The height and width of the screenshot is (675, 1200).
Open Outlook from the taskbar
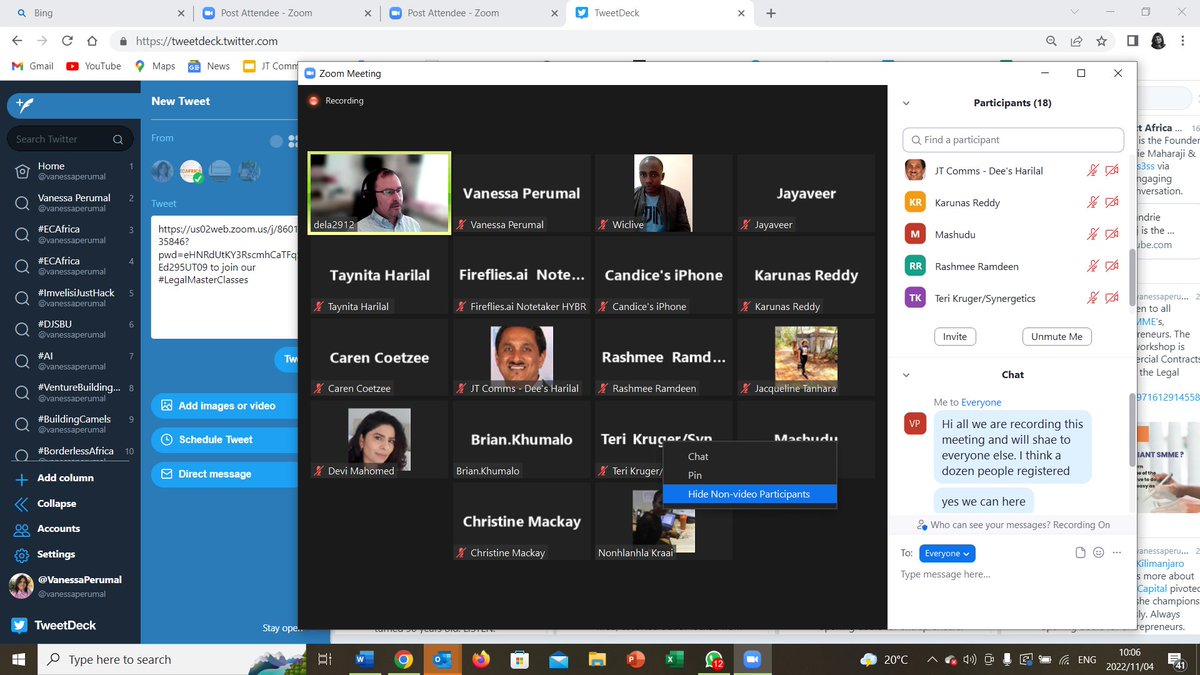point(442,660)
